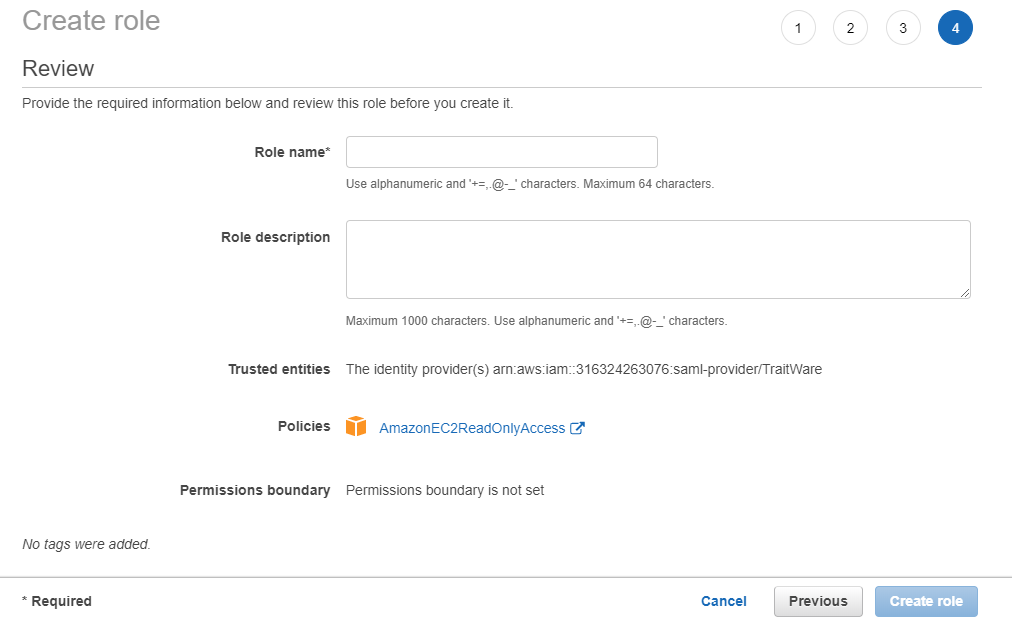Click the '* Required' footer note
Image resolution: width=1012 pixels, height=623 pixels.
click(57, 601)
